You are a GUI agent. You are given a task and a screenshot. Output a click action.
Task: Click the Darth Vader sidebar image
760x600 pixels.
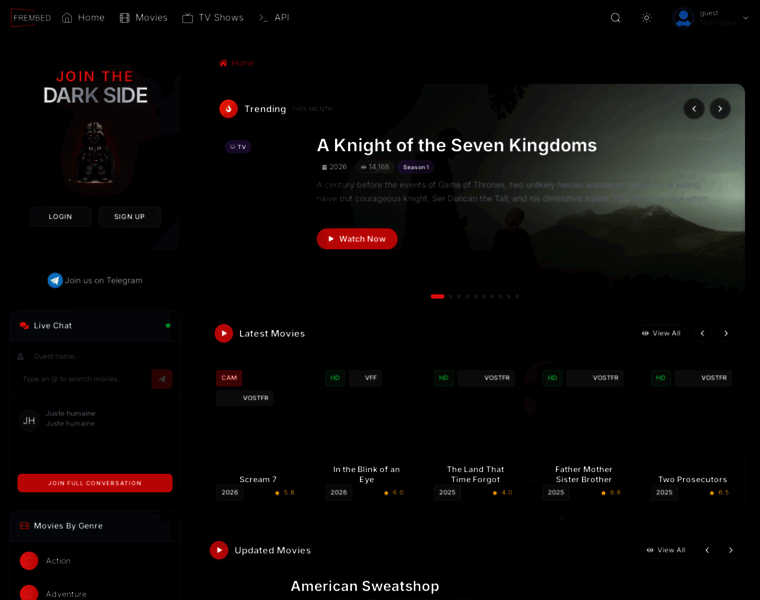[95, 153]
